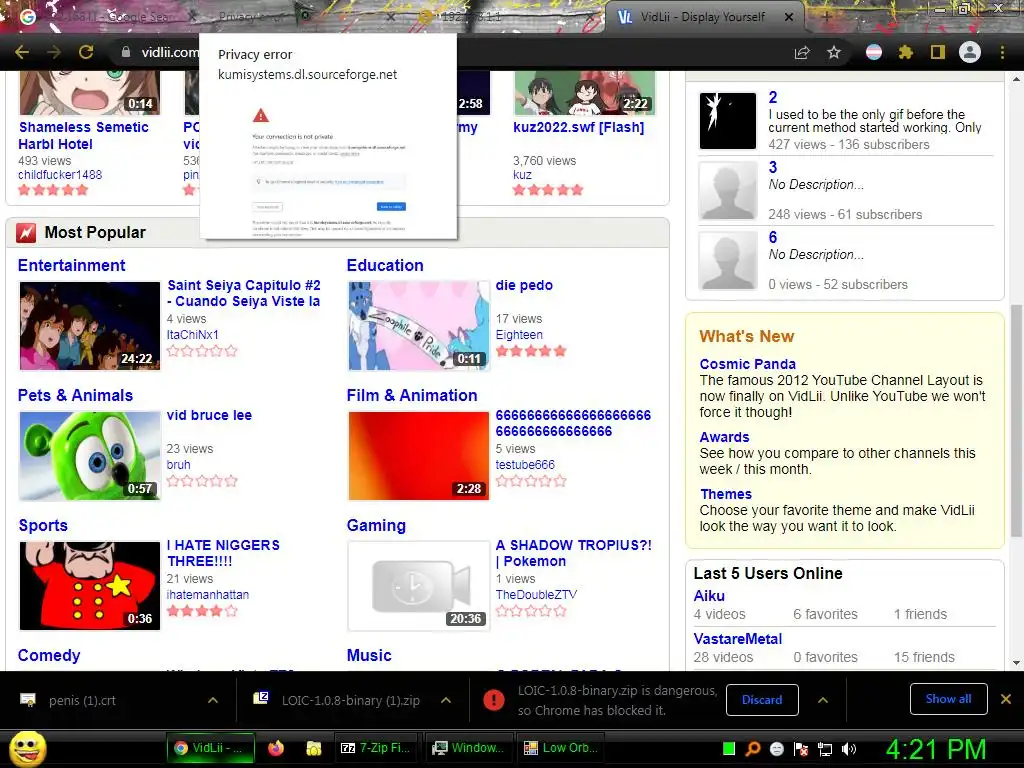Viewport: 1024px width, 768px height.
Task: Close the download bar with the X
Action: [1006, 699]
